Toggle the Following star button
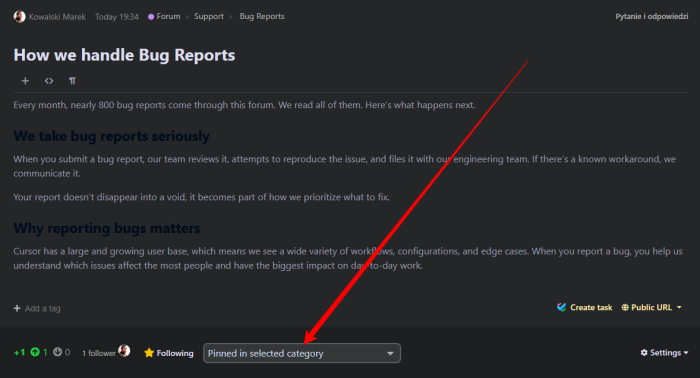Viewport: 700px width, 378px height. (169, 353)
